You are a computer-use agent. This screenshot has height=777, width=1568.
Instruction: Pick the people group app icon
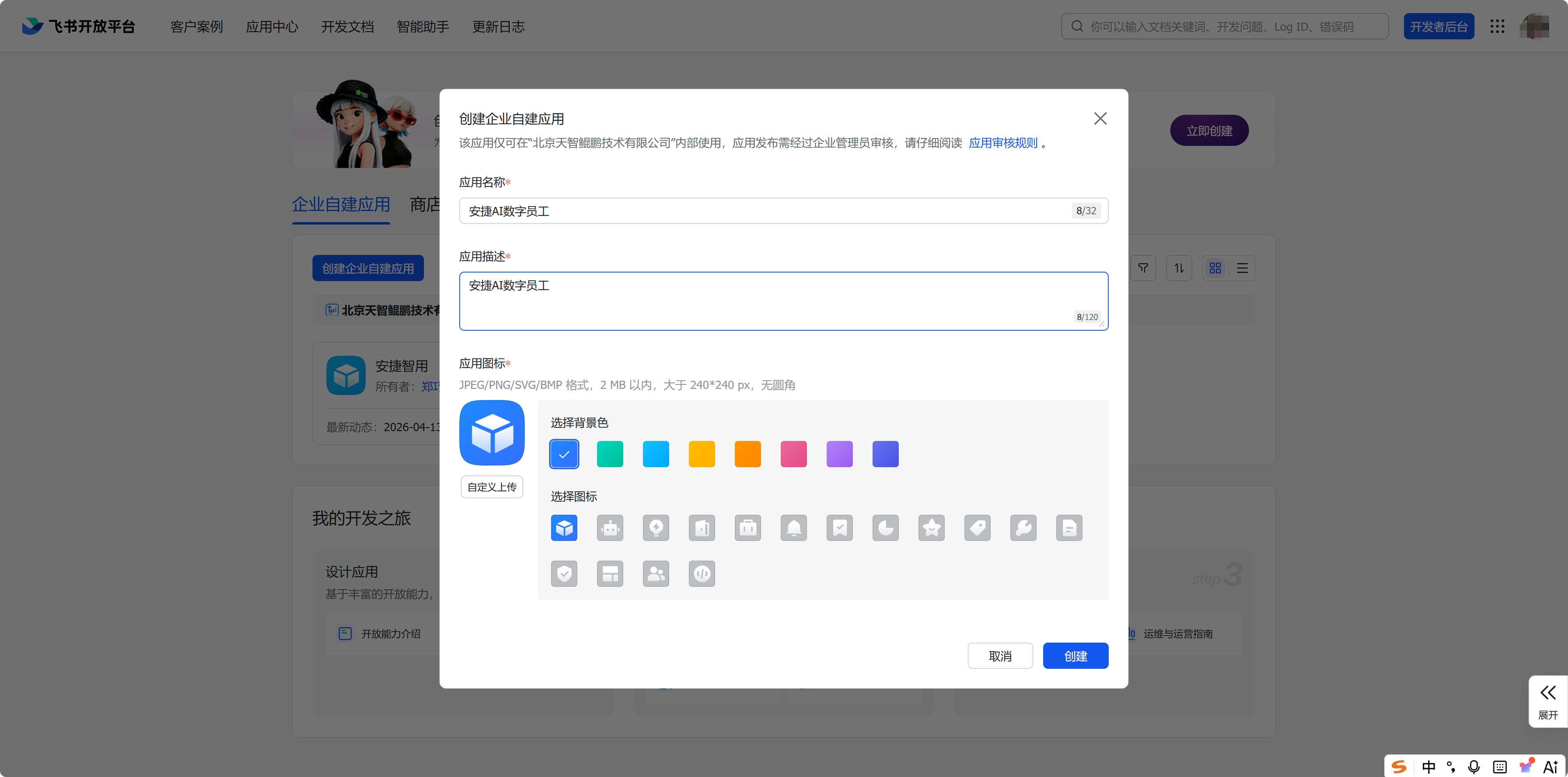pyautogui.click(x=656, y=573)
